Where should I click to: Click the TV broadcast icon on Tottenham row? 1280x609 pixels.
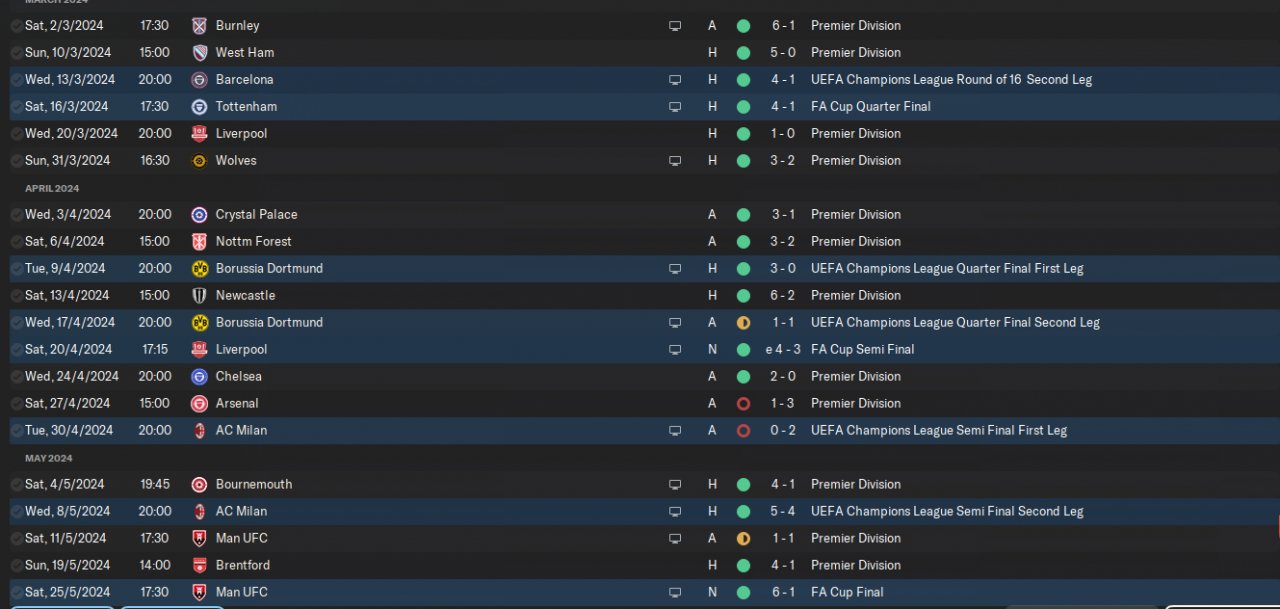pyautogui.click(x=675, y=107)
